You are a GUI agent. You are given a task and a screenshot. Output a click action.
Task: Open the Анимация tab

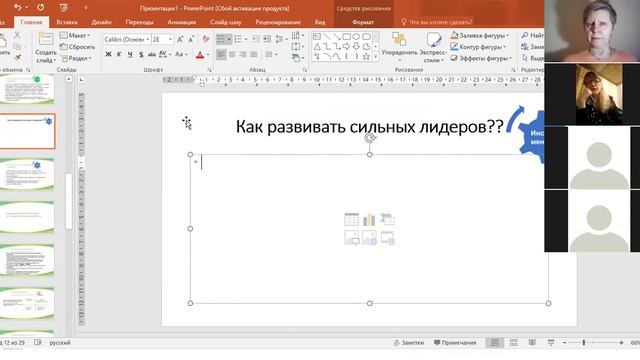click(x=182, y=22)
